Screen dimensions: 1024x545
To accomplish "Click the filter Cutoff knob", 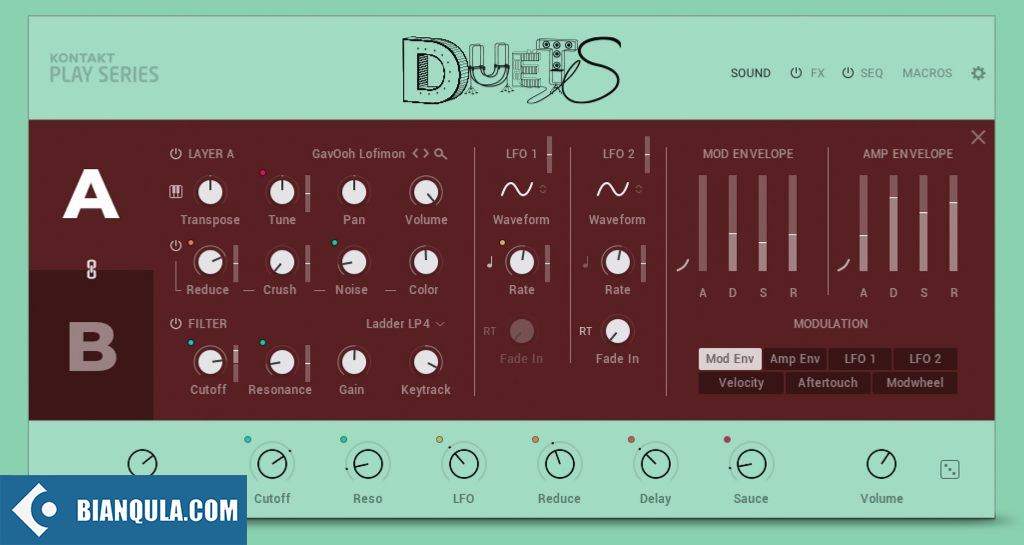I will [210, 362].
